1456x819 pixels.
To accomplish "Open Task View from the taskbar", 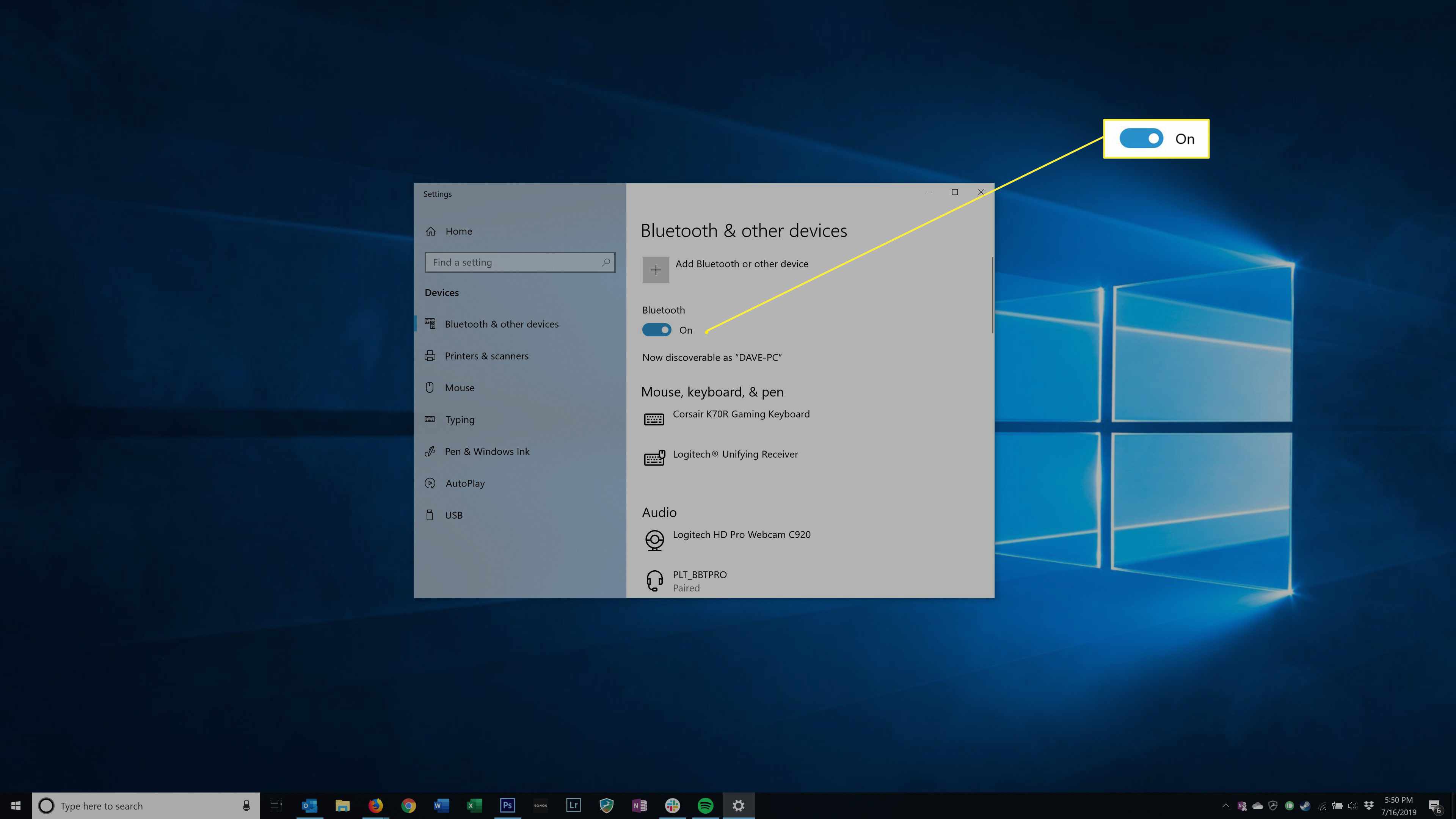I will point(276,805).
